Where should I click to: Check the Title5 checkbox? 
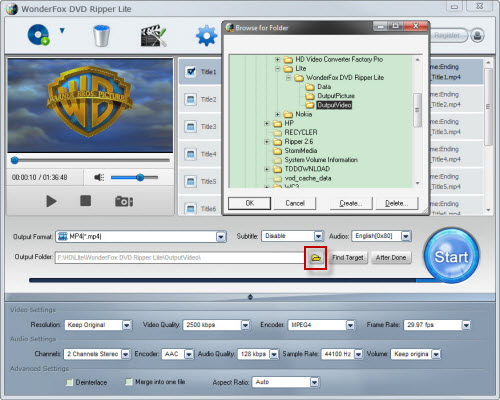pyautogui.click(x=191, y=181)
